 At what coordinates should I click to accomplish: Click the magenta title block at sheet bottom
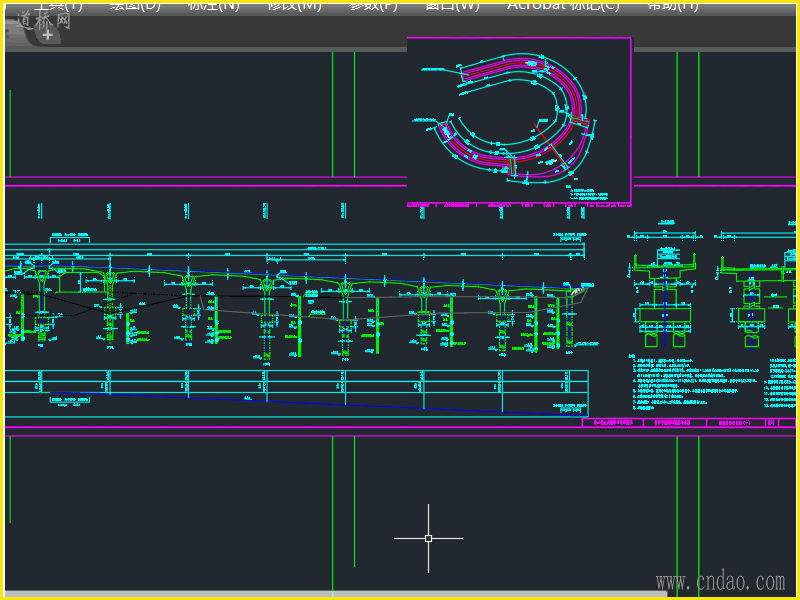[689, 422]
